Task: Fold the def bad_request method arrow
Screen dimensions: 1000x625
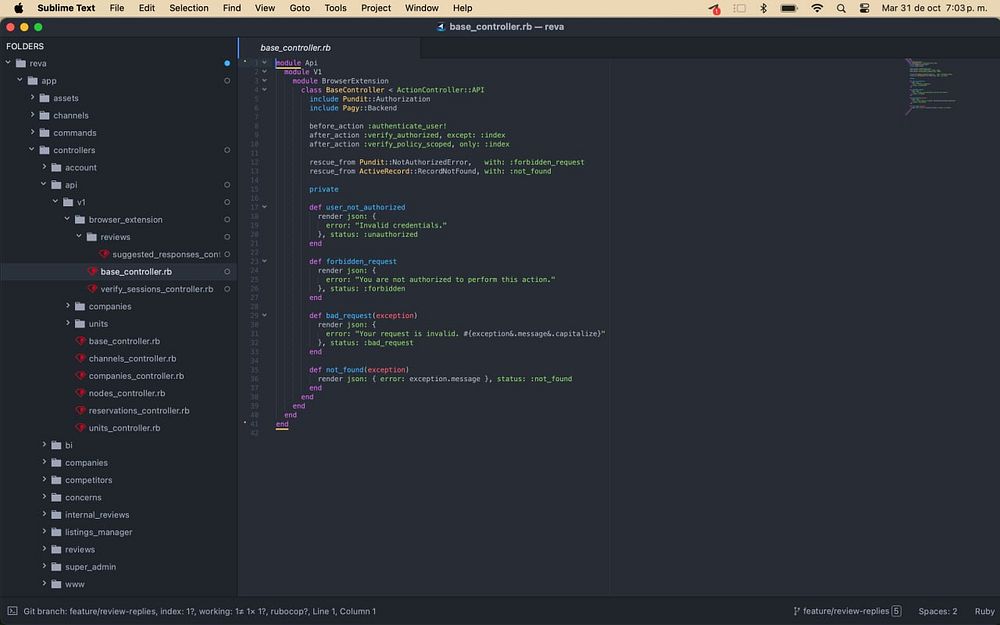Action: coord(264,315)
